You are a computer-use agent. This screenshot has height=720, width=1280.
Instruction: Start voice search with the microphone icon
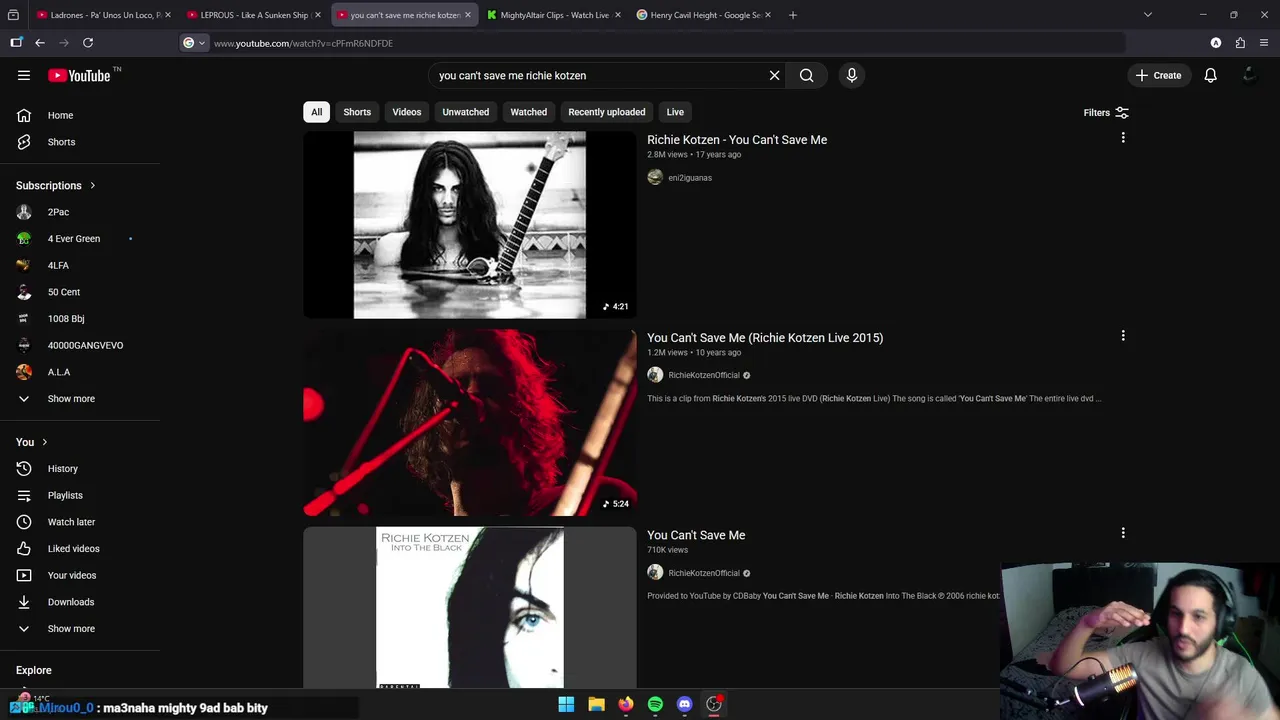(x=852, y=75)
